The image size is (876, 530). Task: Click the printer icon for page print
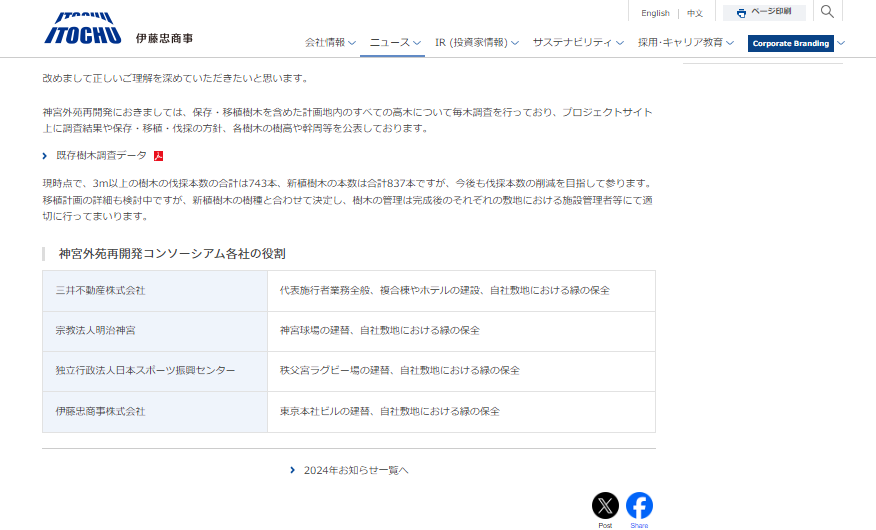tap(741, 13)
